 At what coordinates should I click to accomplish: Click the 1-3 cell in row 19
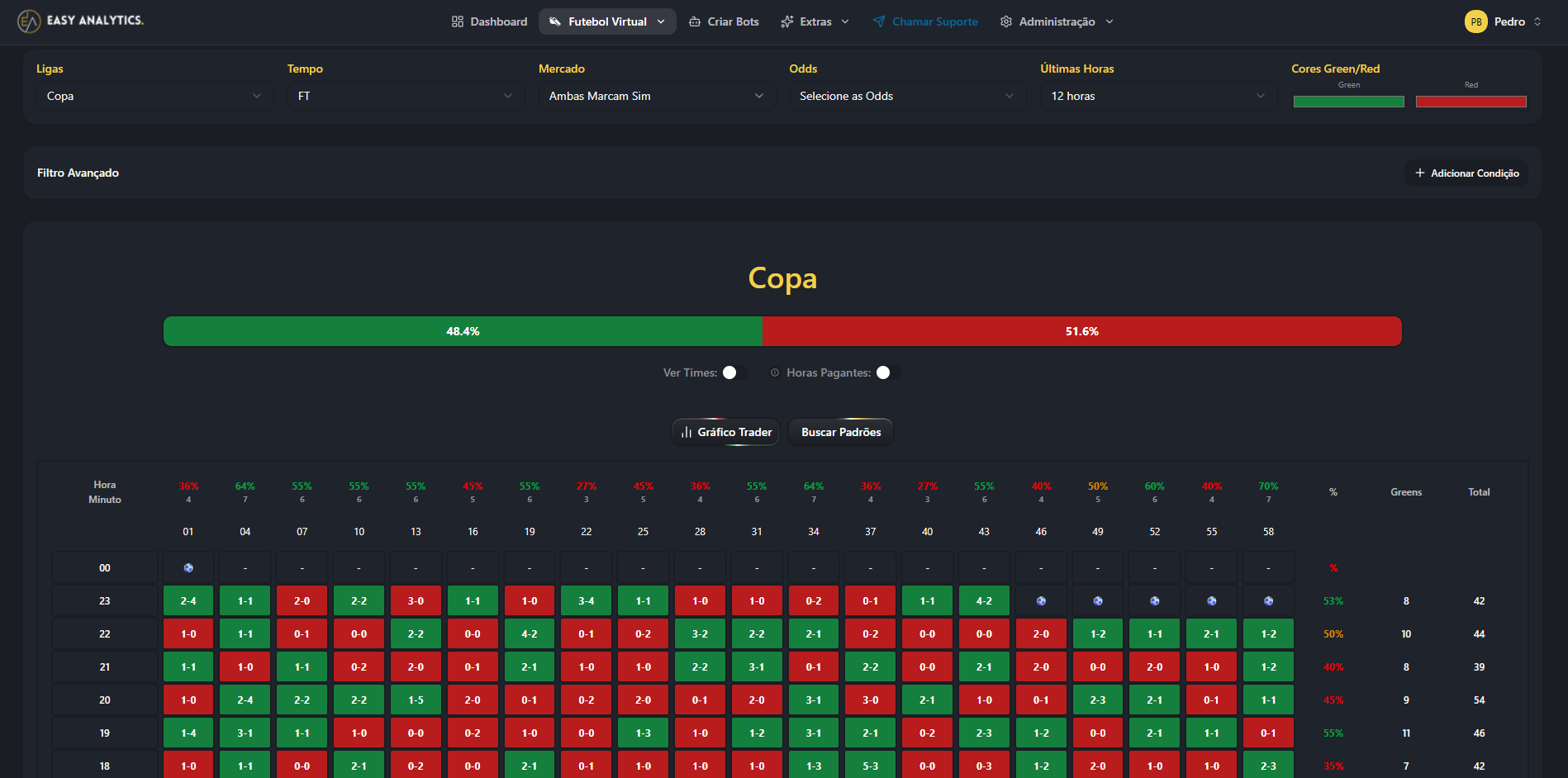point(643,733)
